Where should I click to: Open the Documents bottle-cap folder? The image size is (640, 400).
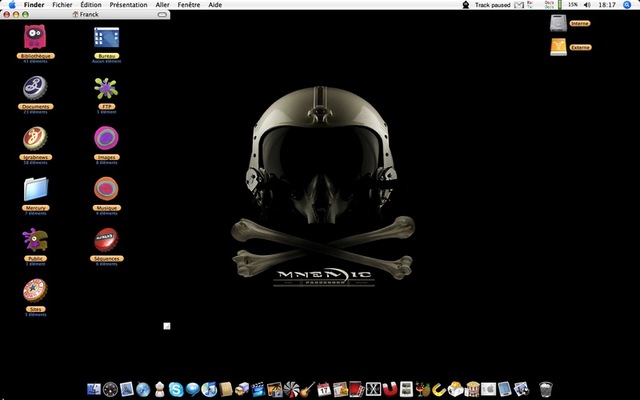tap(35, 88)
